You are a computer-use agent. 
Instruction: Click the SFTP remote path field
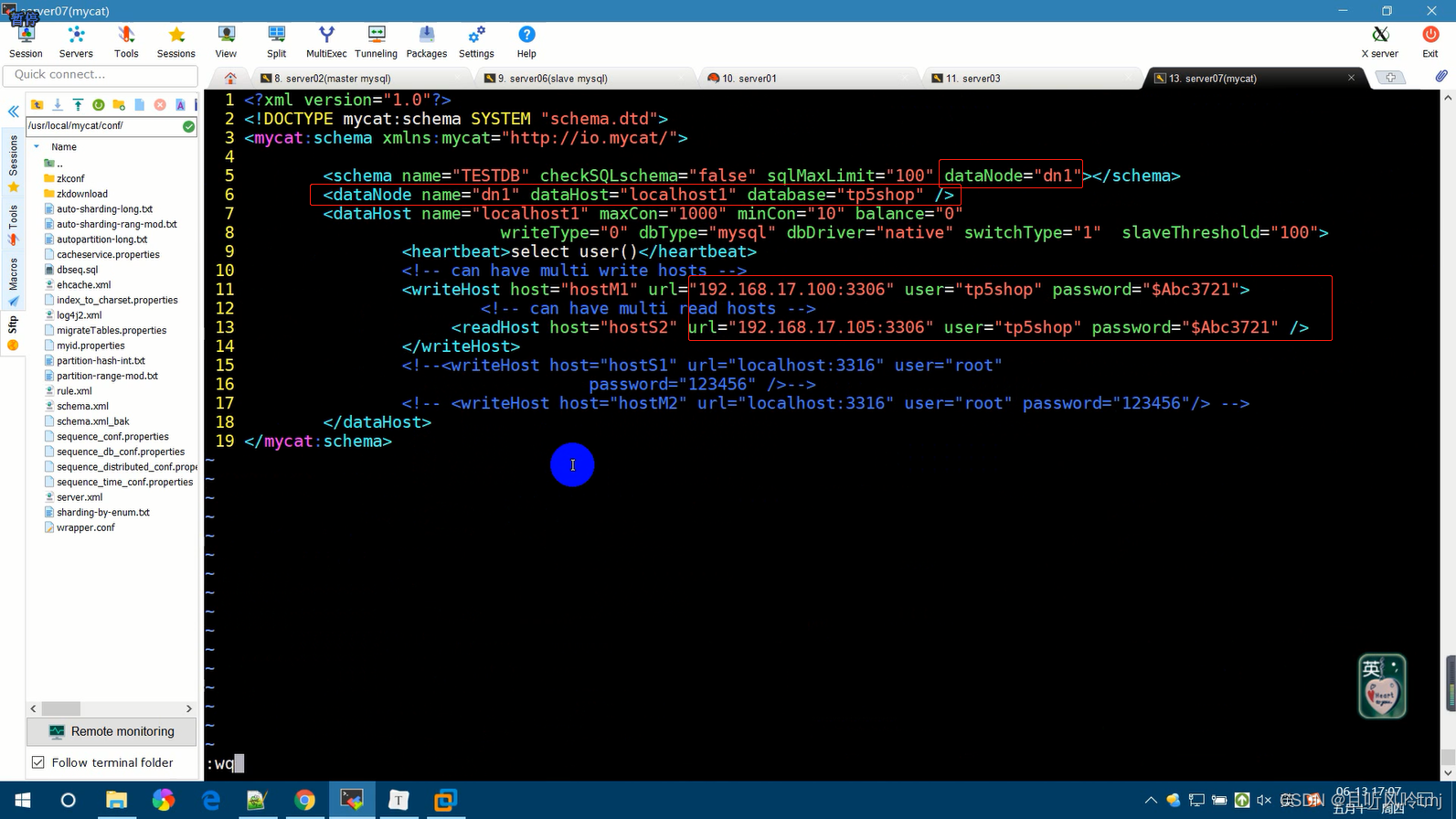(x=102, y=126)
